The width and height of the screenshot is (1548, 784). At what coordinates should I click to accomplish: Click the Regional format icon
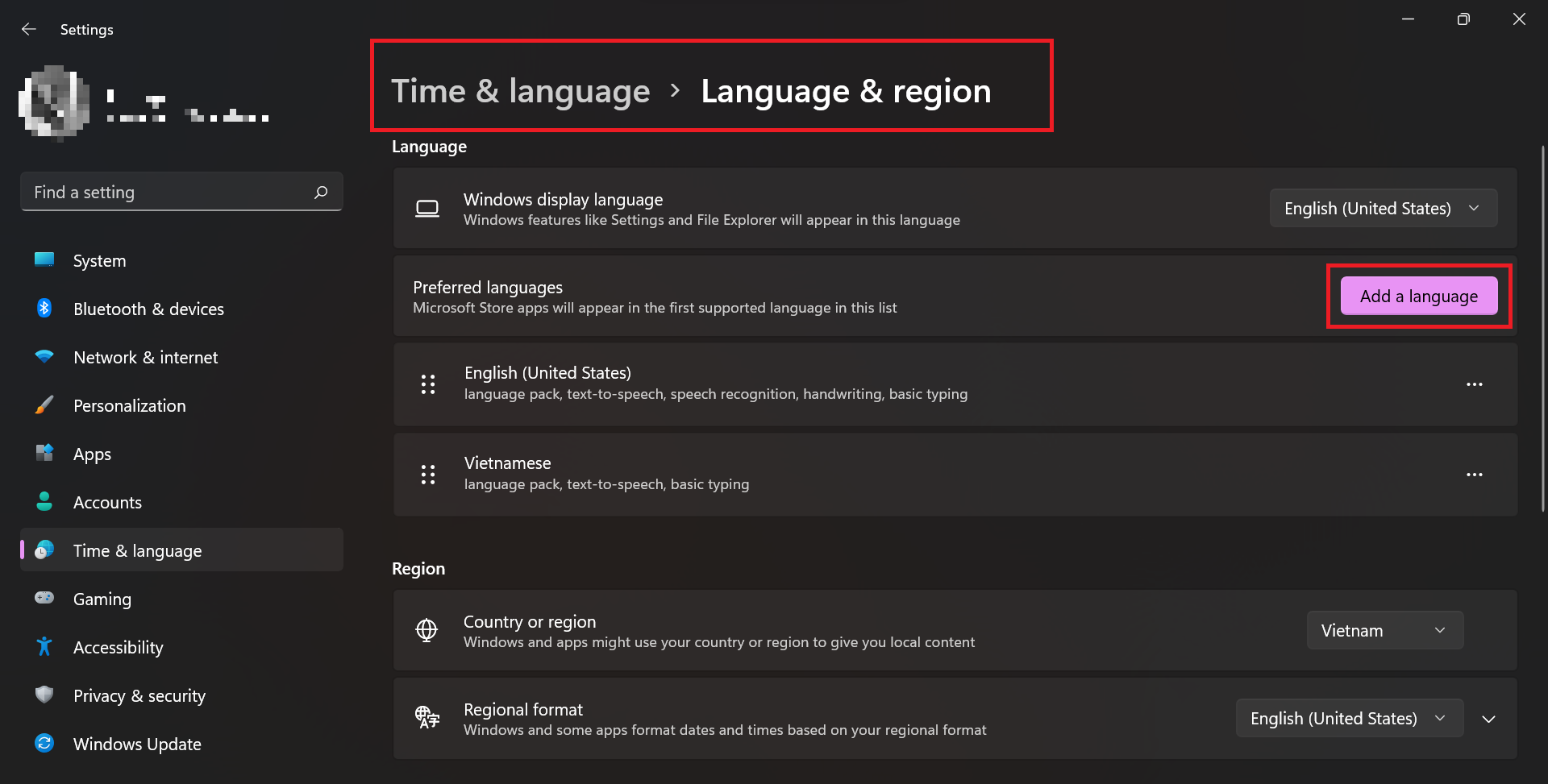tap(427, 717)
